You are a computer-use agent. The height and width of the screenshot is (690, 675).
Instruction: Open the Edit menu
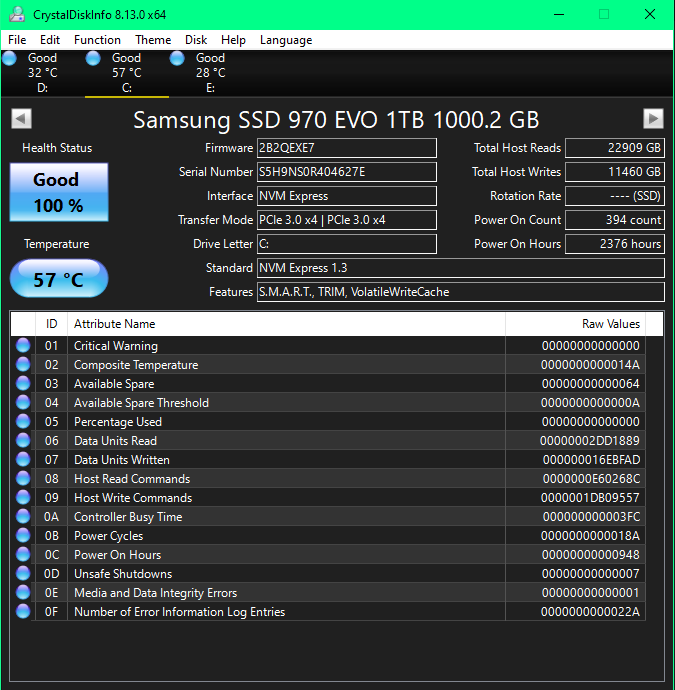[x=50, y=40]
